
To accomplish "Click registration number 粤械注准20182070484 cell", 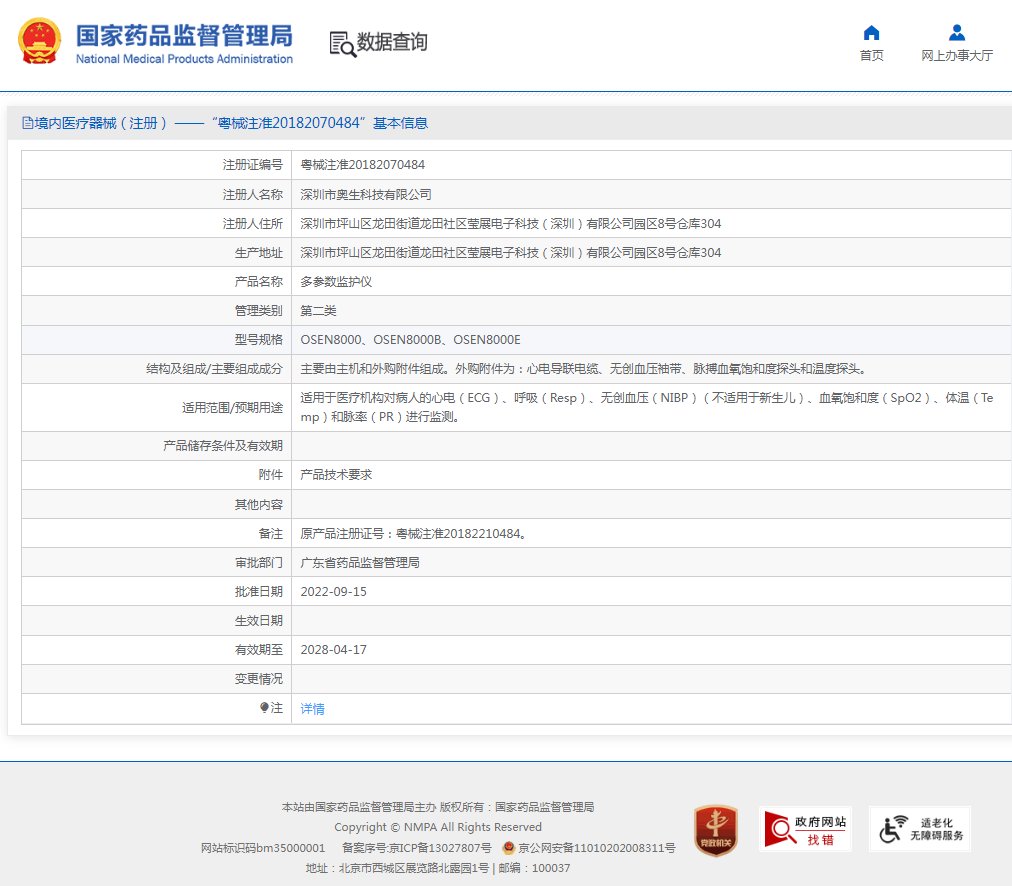I will point(362,165).
